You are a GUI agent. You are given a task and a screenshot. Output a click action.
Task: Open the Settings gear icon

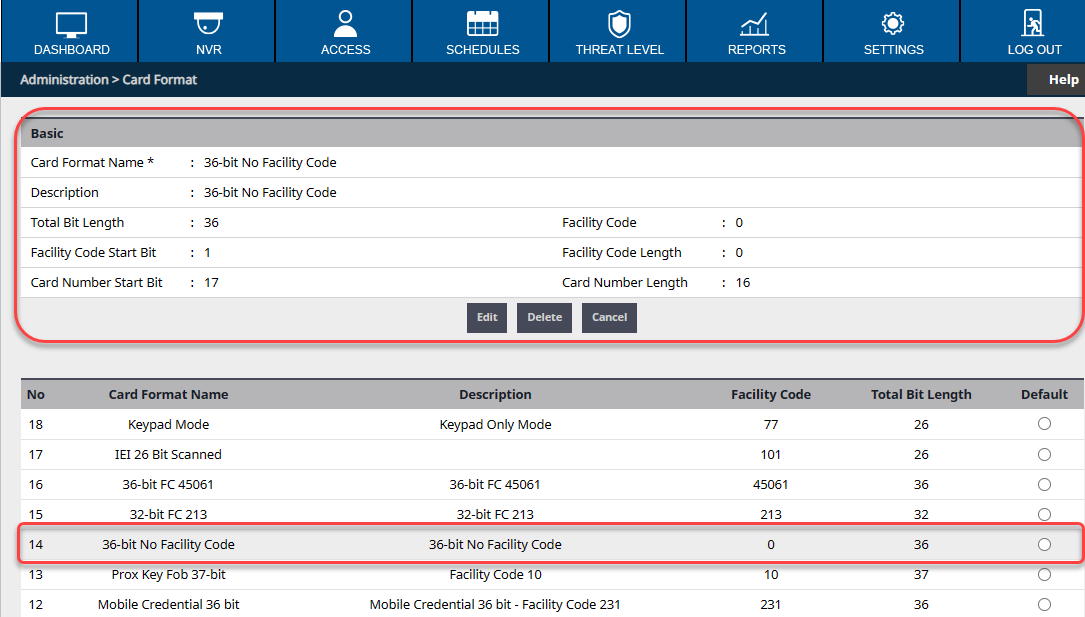coord(893,24)
